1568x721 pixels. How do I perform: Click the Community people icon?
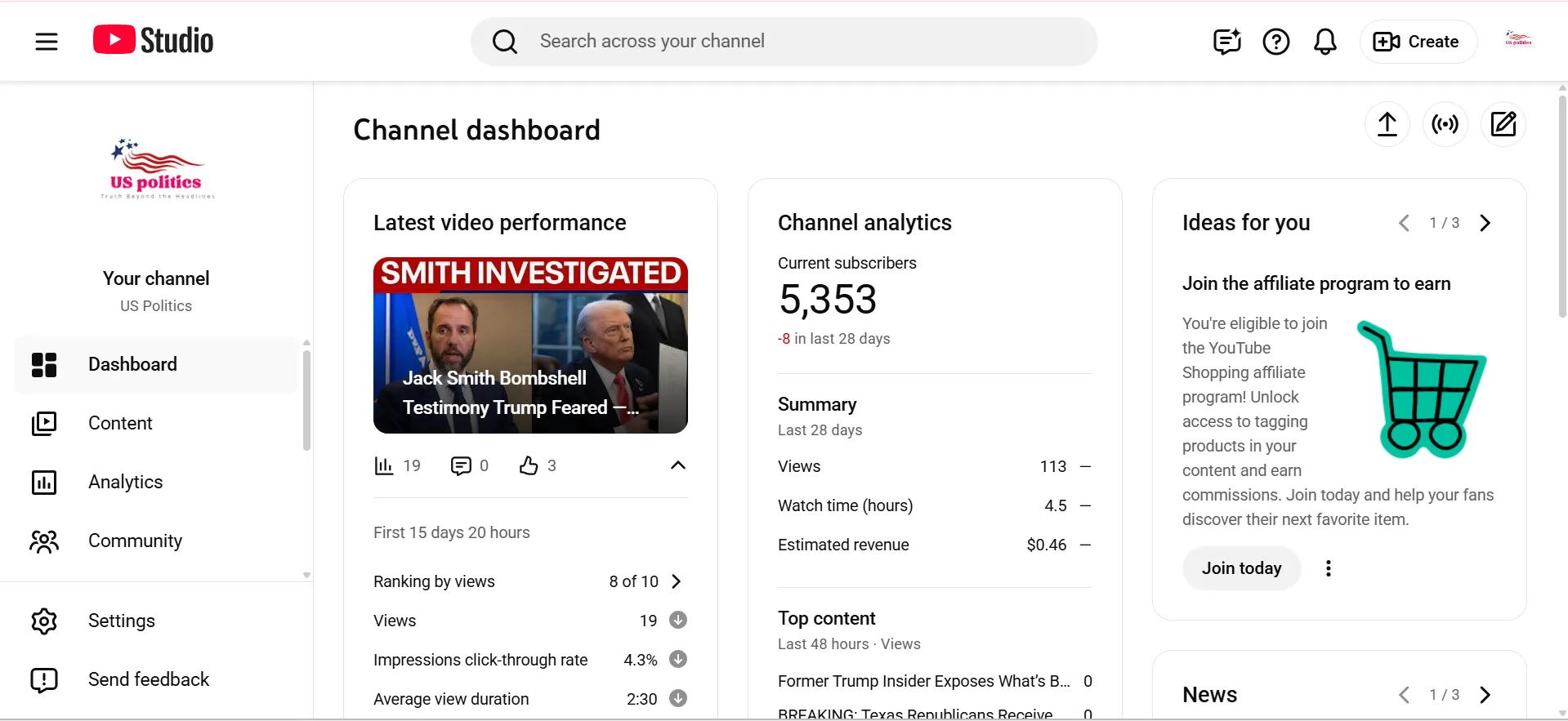pos(44,541)
